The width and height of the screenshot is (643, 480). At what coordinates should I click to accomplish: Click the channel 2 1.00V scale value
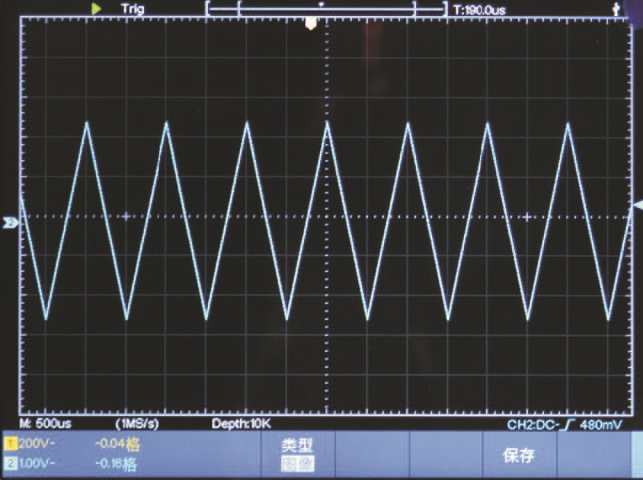(36, 464)
